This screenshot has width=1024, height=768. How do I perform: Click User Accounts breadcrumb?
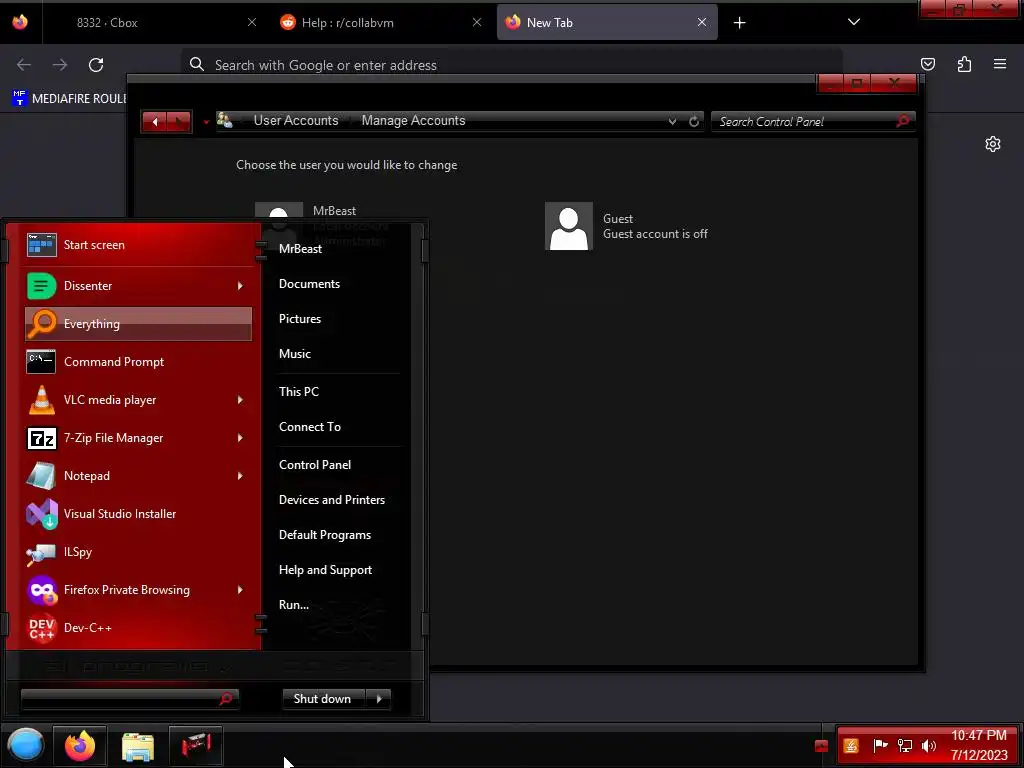[x=296, y=121]
